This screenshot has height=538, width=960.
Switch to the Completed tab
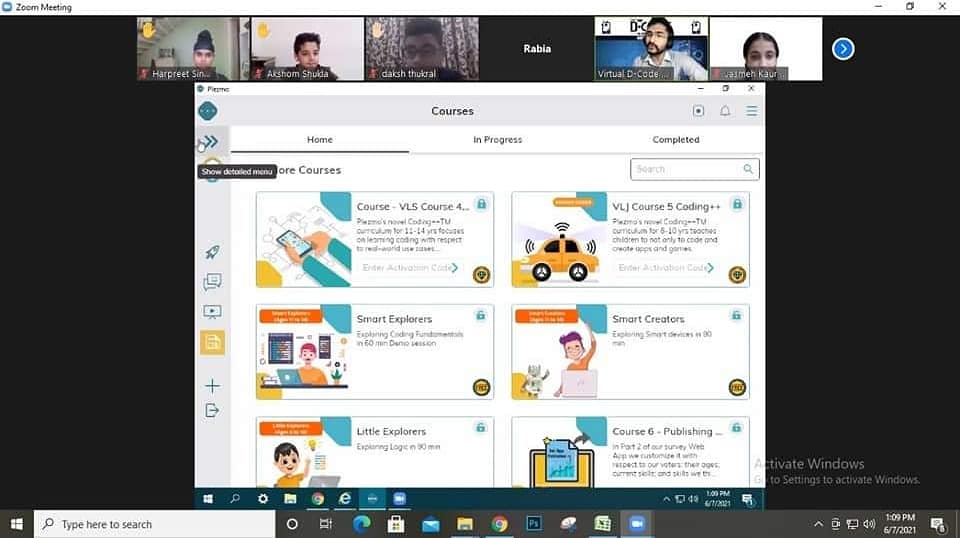[675, 140]
